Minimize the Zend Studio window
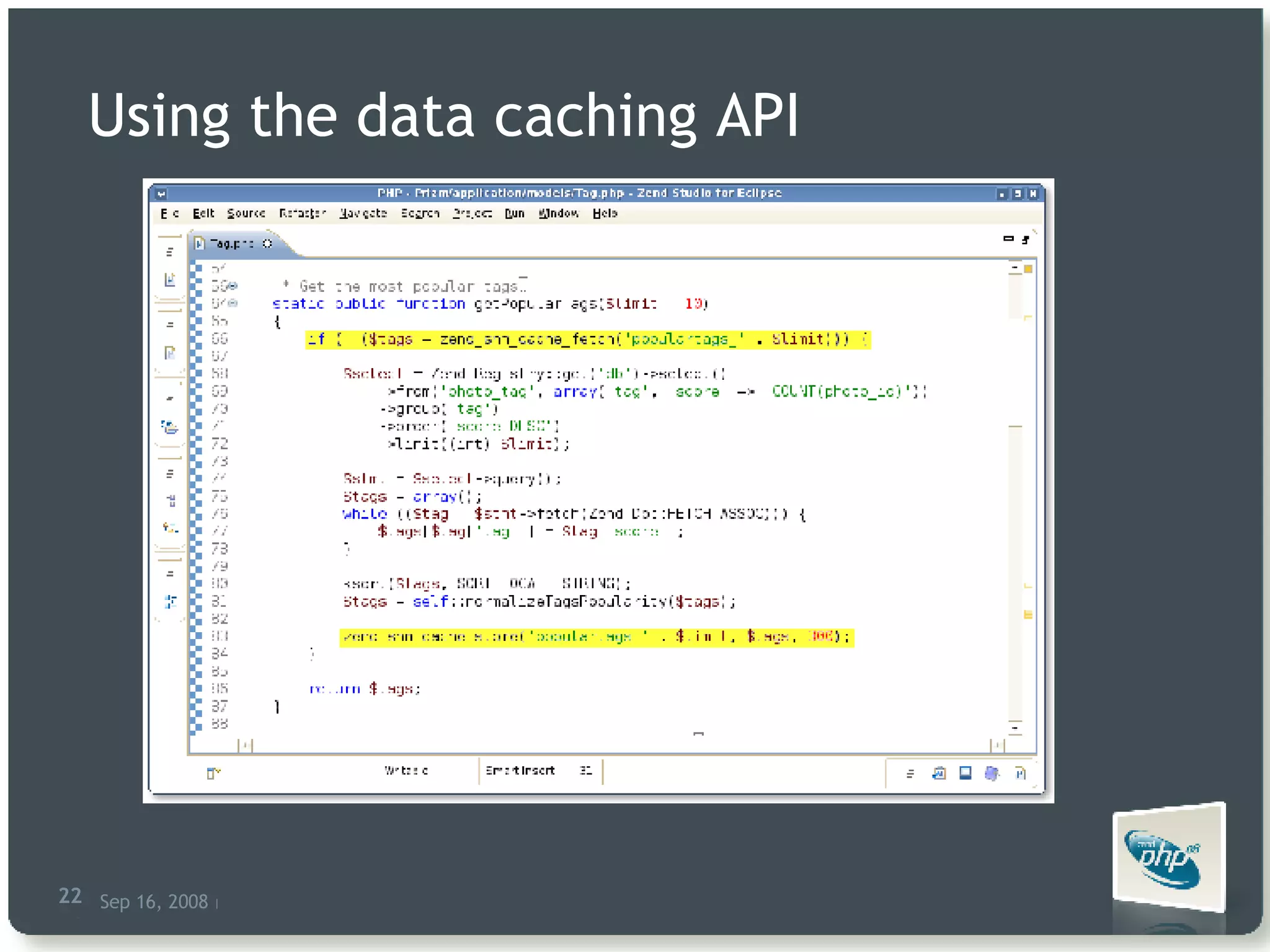Viewport: 1270px width, 952px height. (x=1001, y=194)
